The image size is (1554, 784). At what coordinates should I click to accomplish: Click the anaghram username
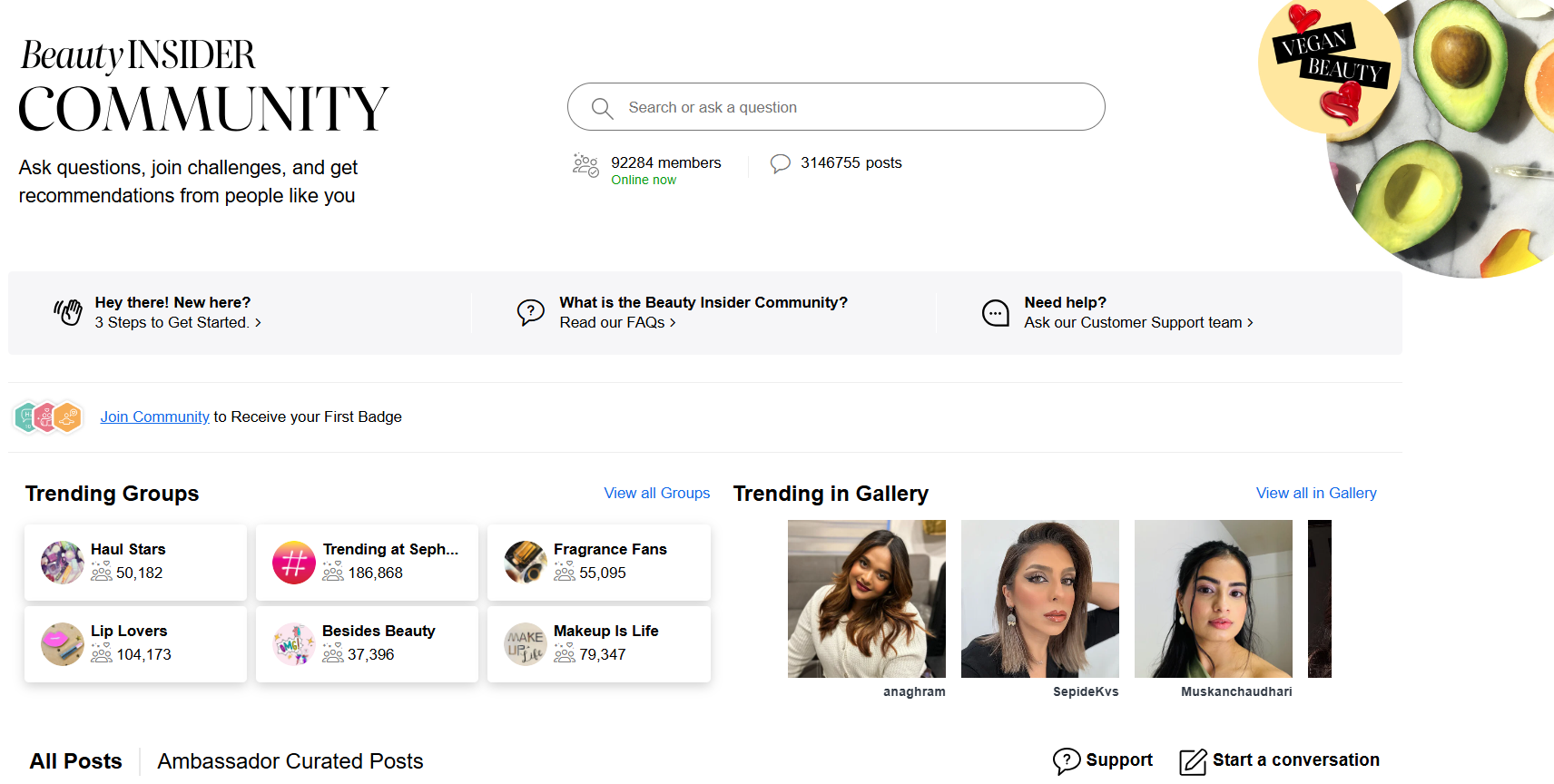[914, 692]
